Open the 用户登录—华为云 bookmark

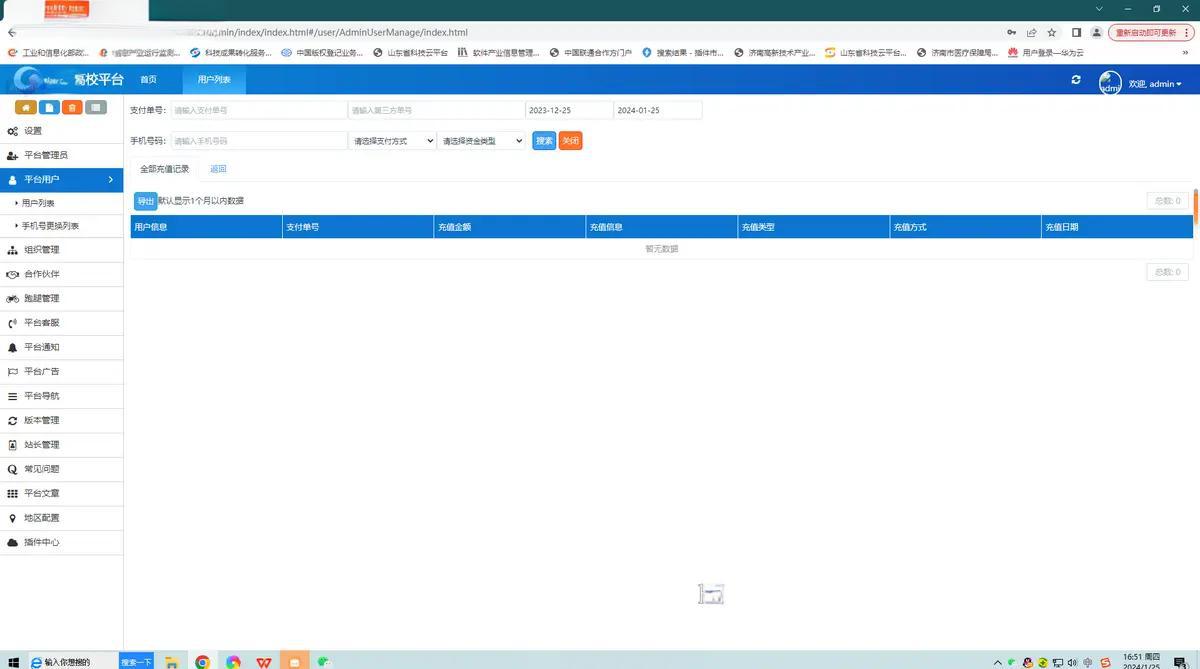pos(1046,53)
